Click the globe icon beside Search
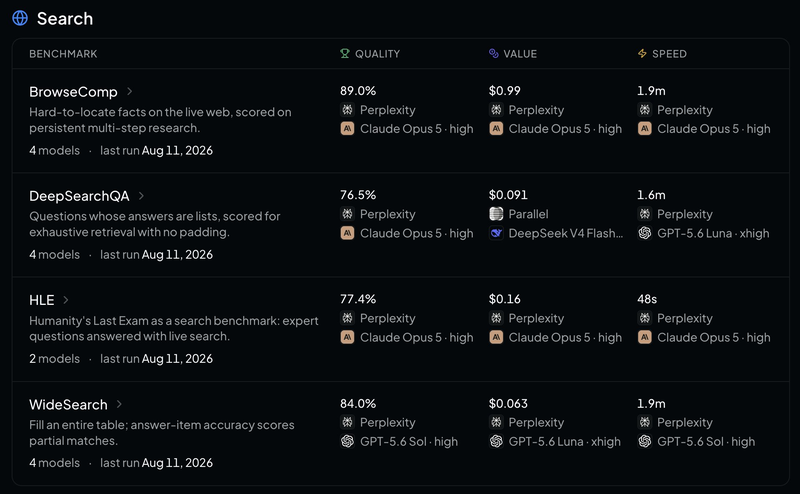Image resolution: width=800 pixels, height=494 pixels. tap(20, 18)
